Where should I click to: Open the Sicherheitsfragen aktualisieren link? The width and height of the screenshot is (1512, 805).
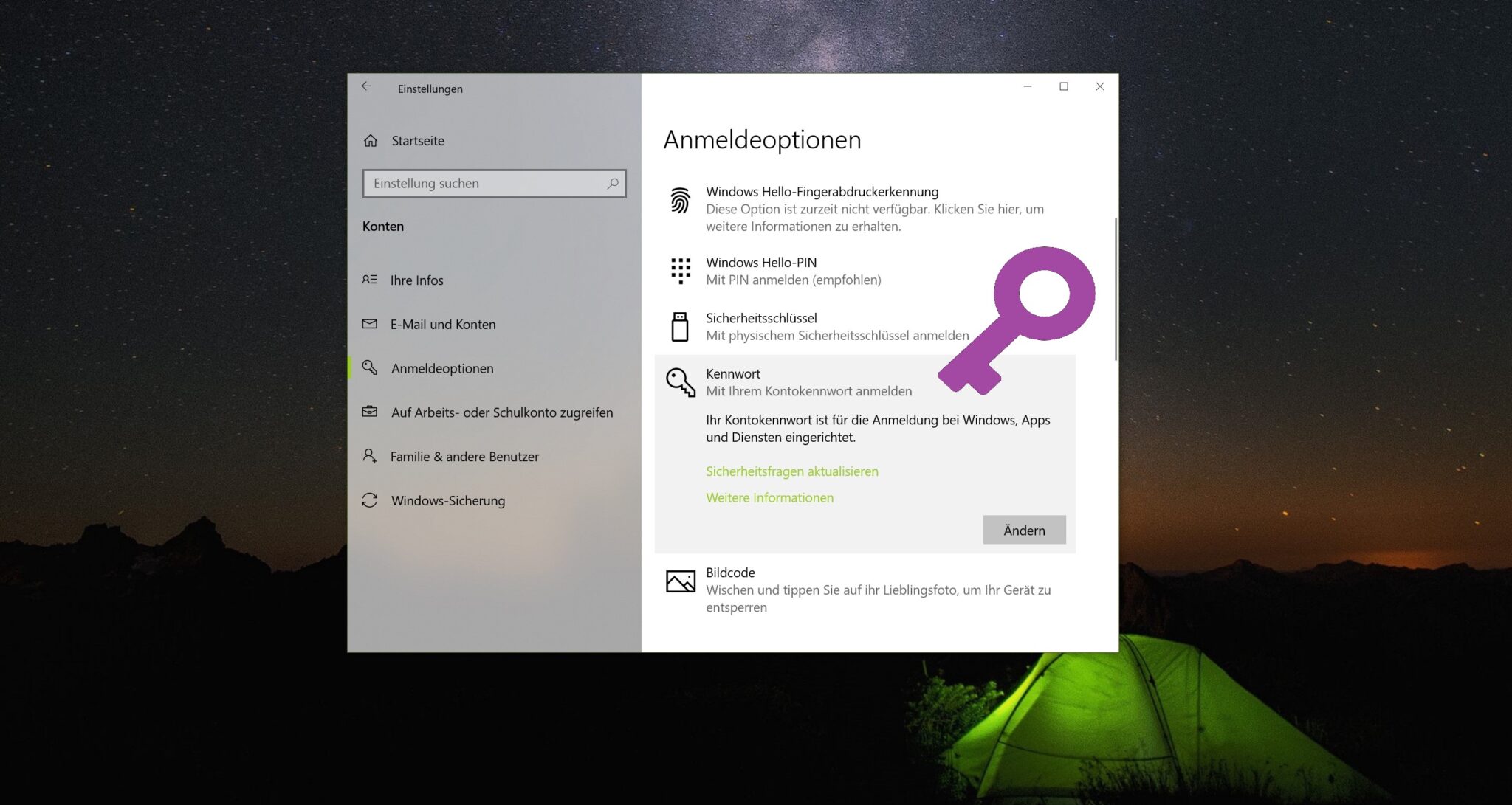pyautogui.click(x=792, y=471)
